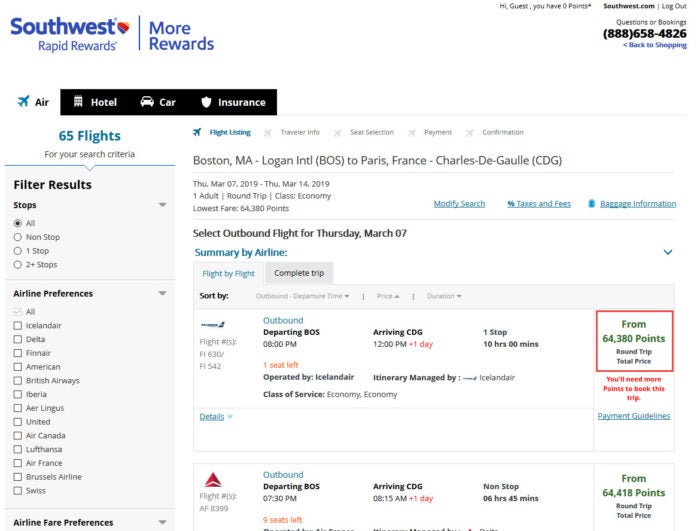Check the Delta airline checkbox
Image resolution: width=697 pixels, height=531 pixels.
tap(18, 339)
